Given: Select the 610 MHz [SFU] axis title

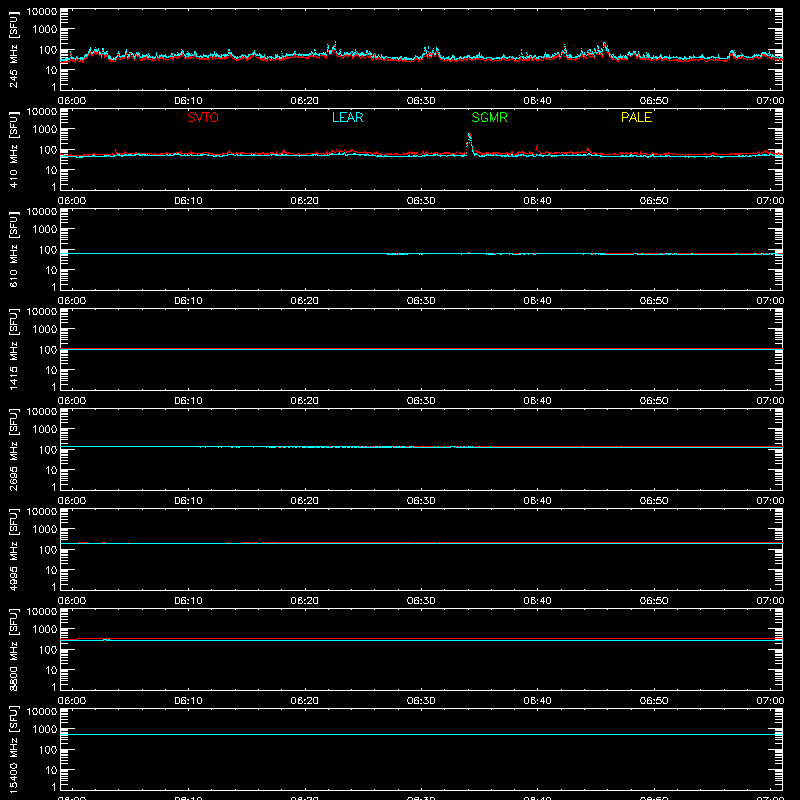Looking at the screenshot, I should 14,250.
